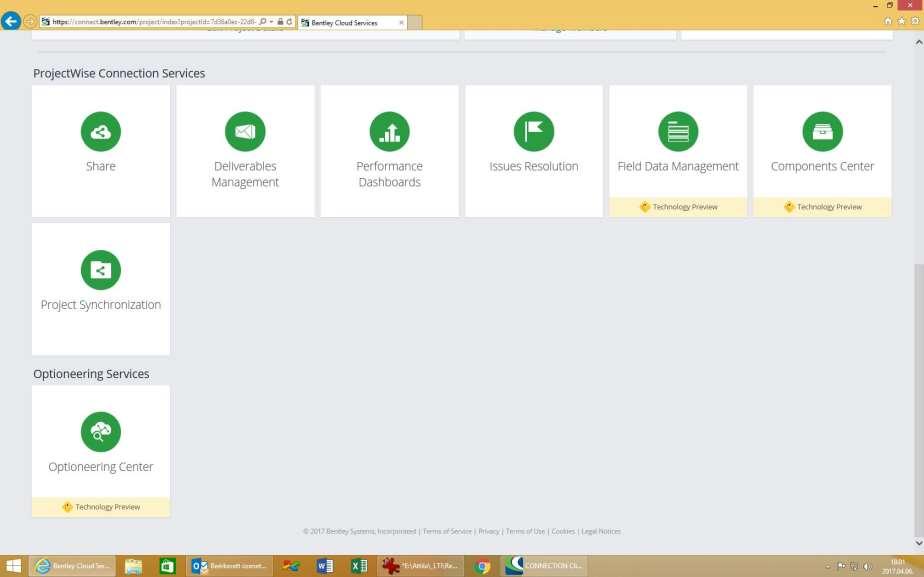Open Deliverables Management envelope icon
Viewport: 924px width, 577px height.
[245, 131]
